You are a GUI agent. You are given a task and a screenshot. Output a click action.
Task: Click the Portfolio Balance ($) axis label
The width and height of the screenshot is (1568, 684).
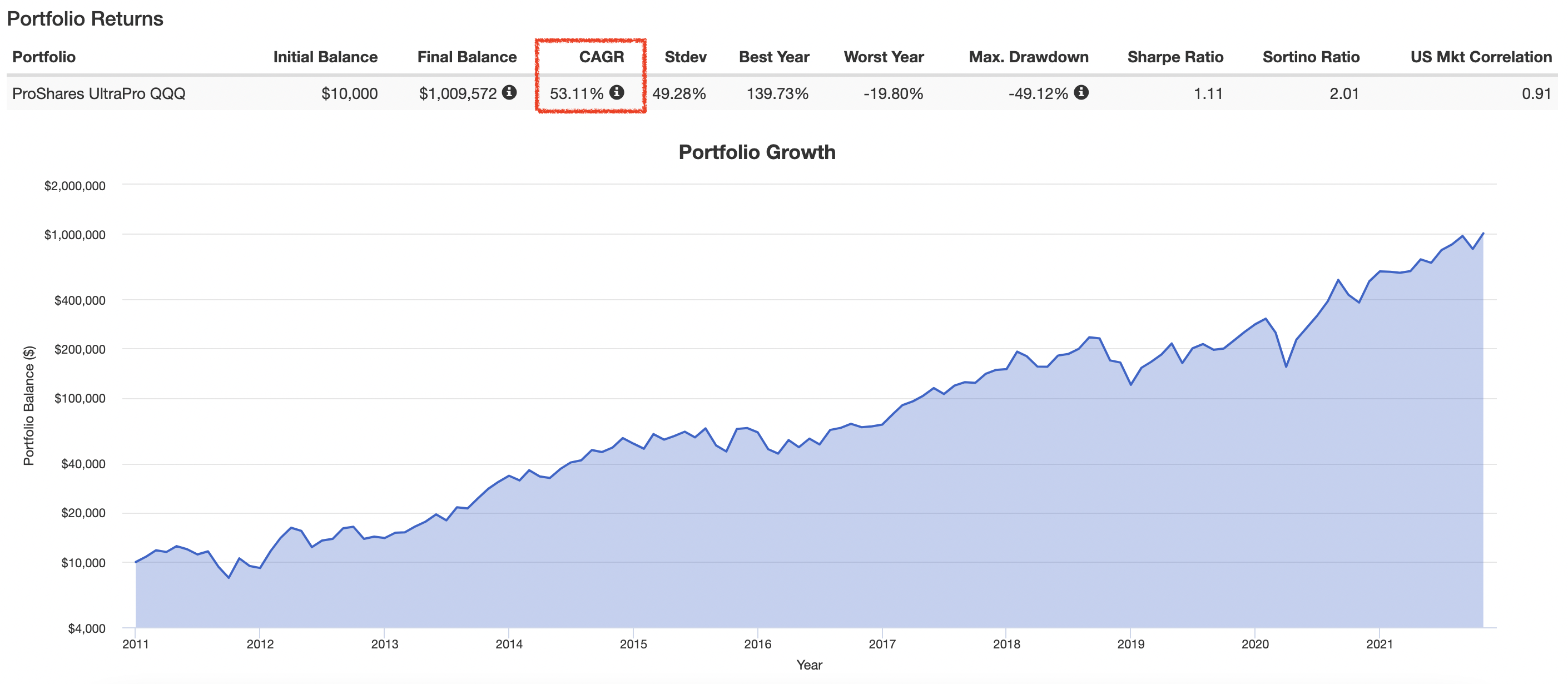pyautogui.click(x=28, y=405)
